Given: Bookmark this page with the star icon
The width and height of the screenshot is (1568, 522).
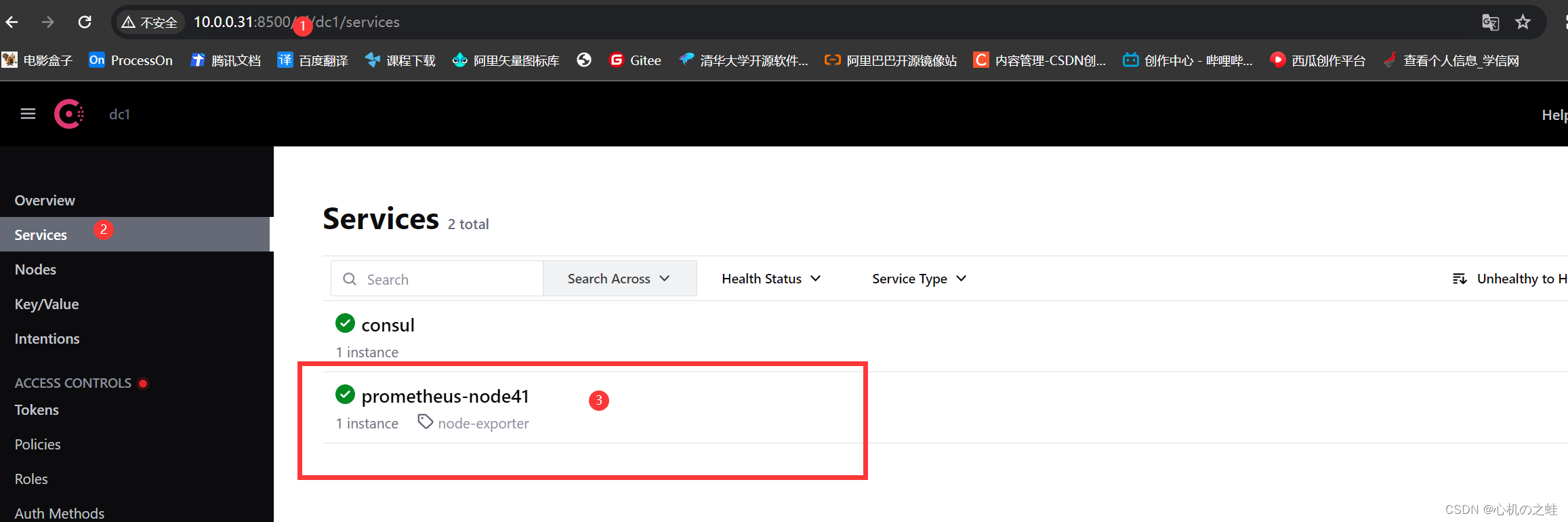Looking at the screenshot, I should pyautogui.click(x=1523, y=22).
